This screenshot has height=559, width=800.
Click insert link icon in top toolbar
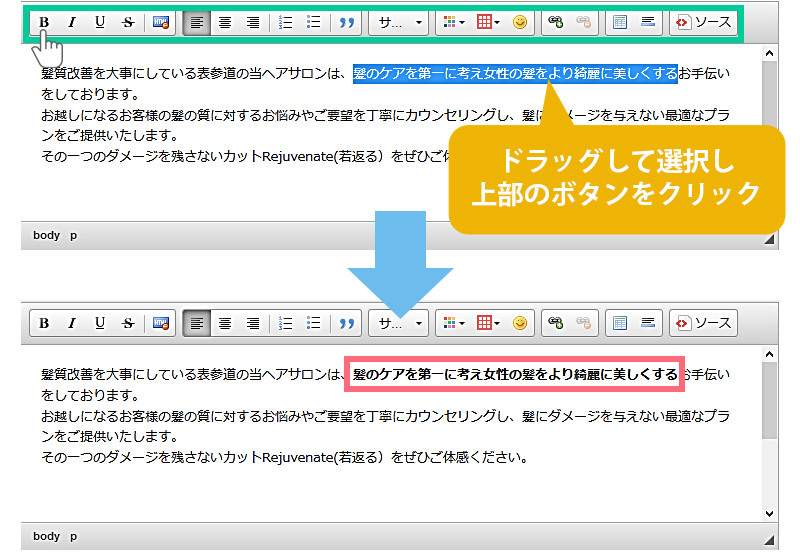point(556,23)
